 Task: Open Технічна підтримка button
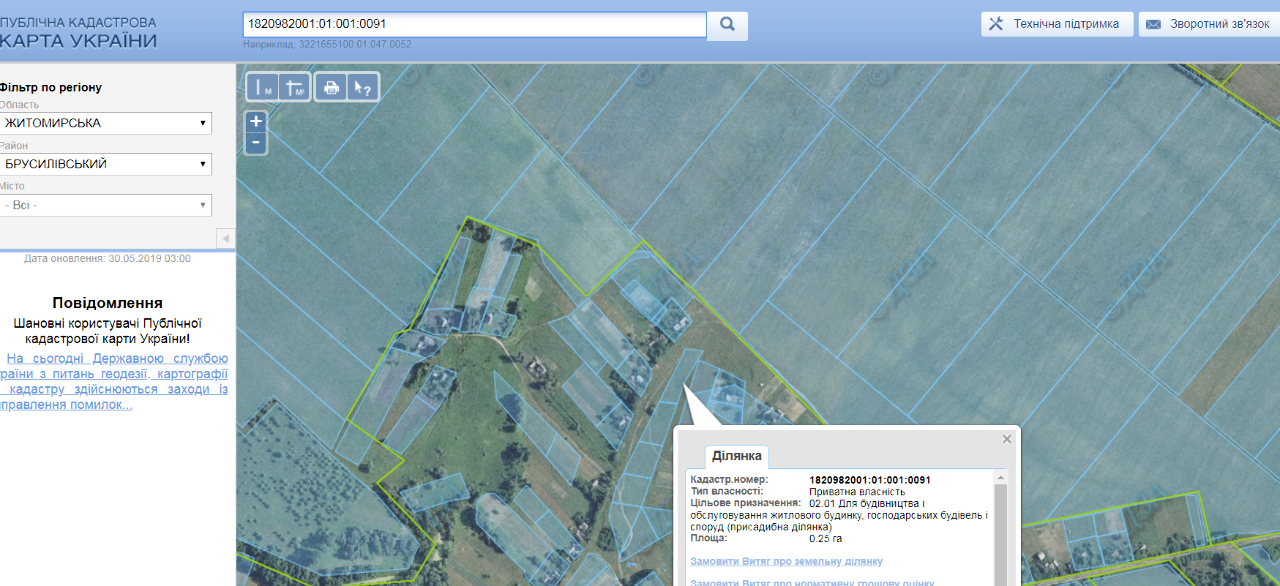1057,24
